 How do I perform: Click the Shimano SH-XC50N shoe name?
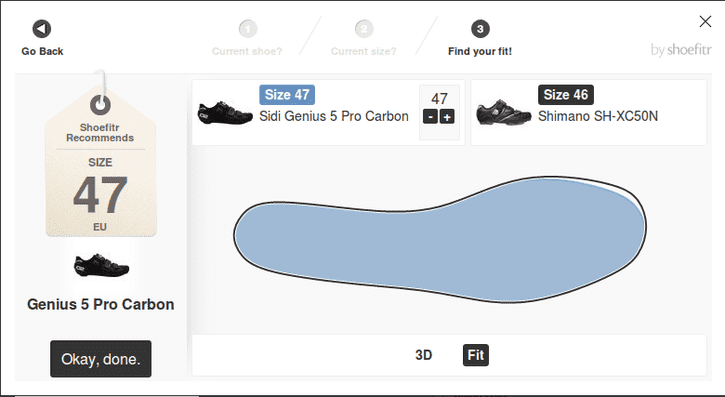pos(598,116)
